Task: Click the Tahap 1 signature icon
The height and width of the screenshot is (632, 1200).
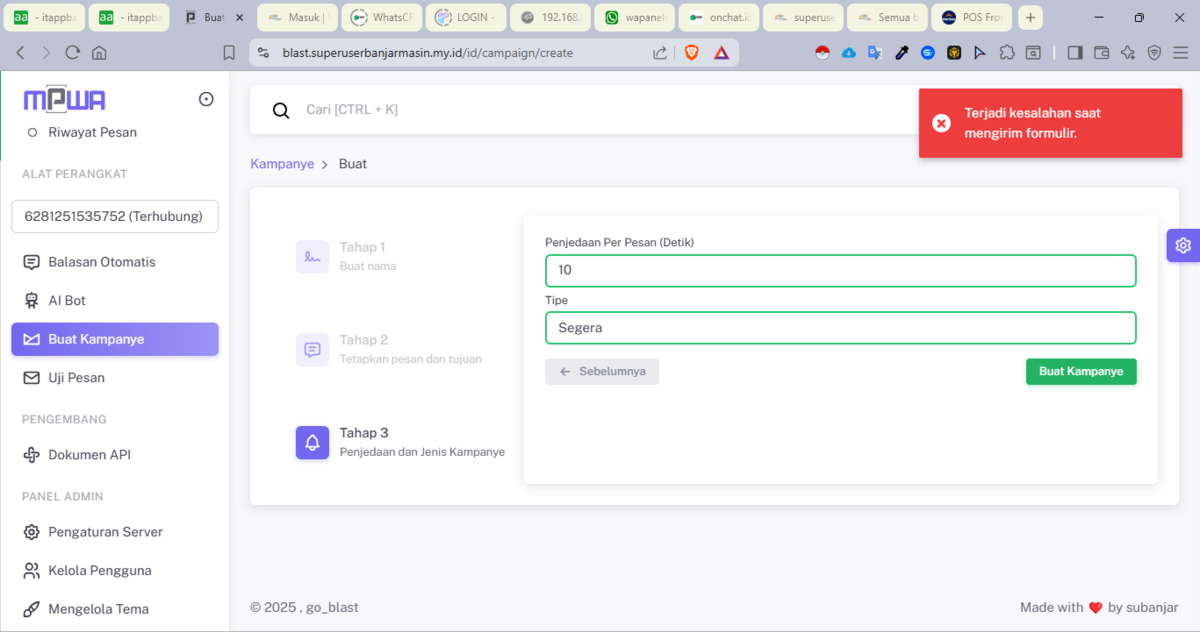Action: 312,256
